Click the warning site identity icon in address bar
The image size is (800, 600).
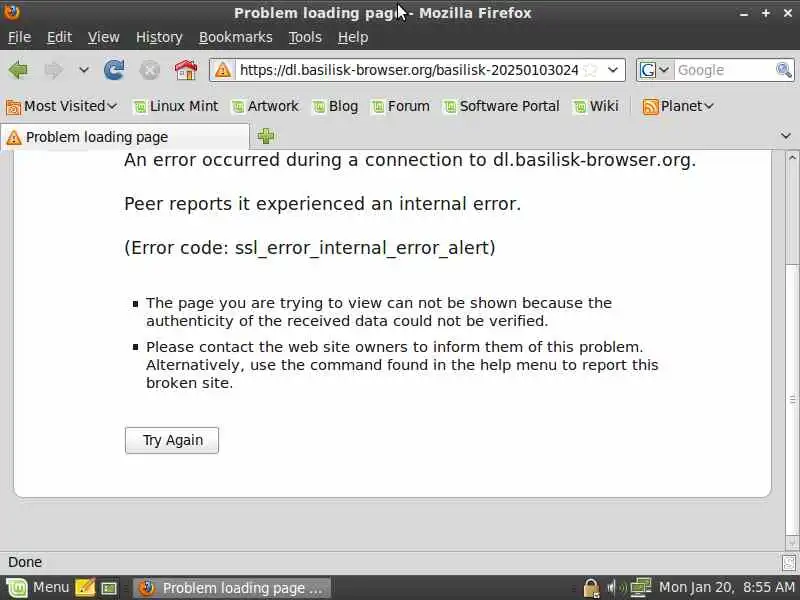click(x=222, y=70)
